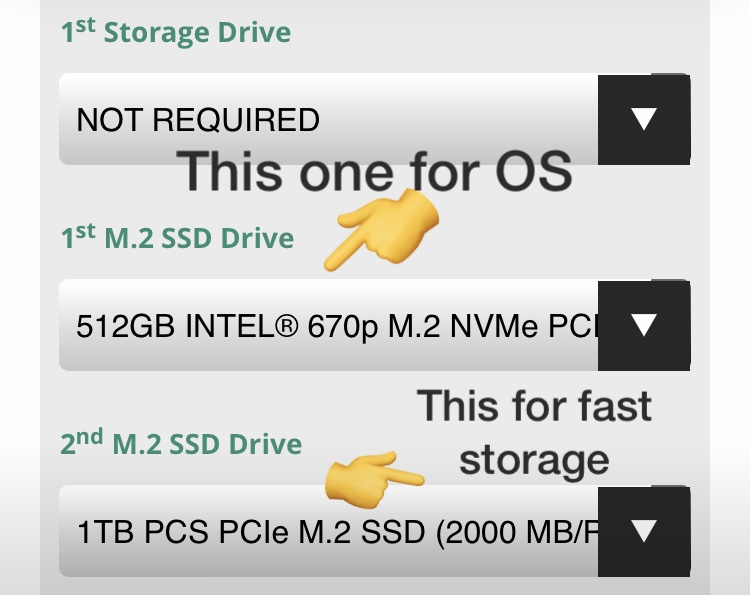Click the '2nd M.2 SSD Drive' heading
This screenshot has width=750, height=595.
181,443
